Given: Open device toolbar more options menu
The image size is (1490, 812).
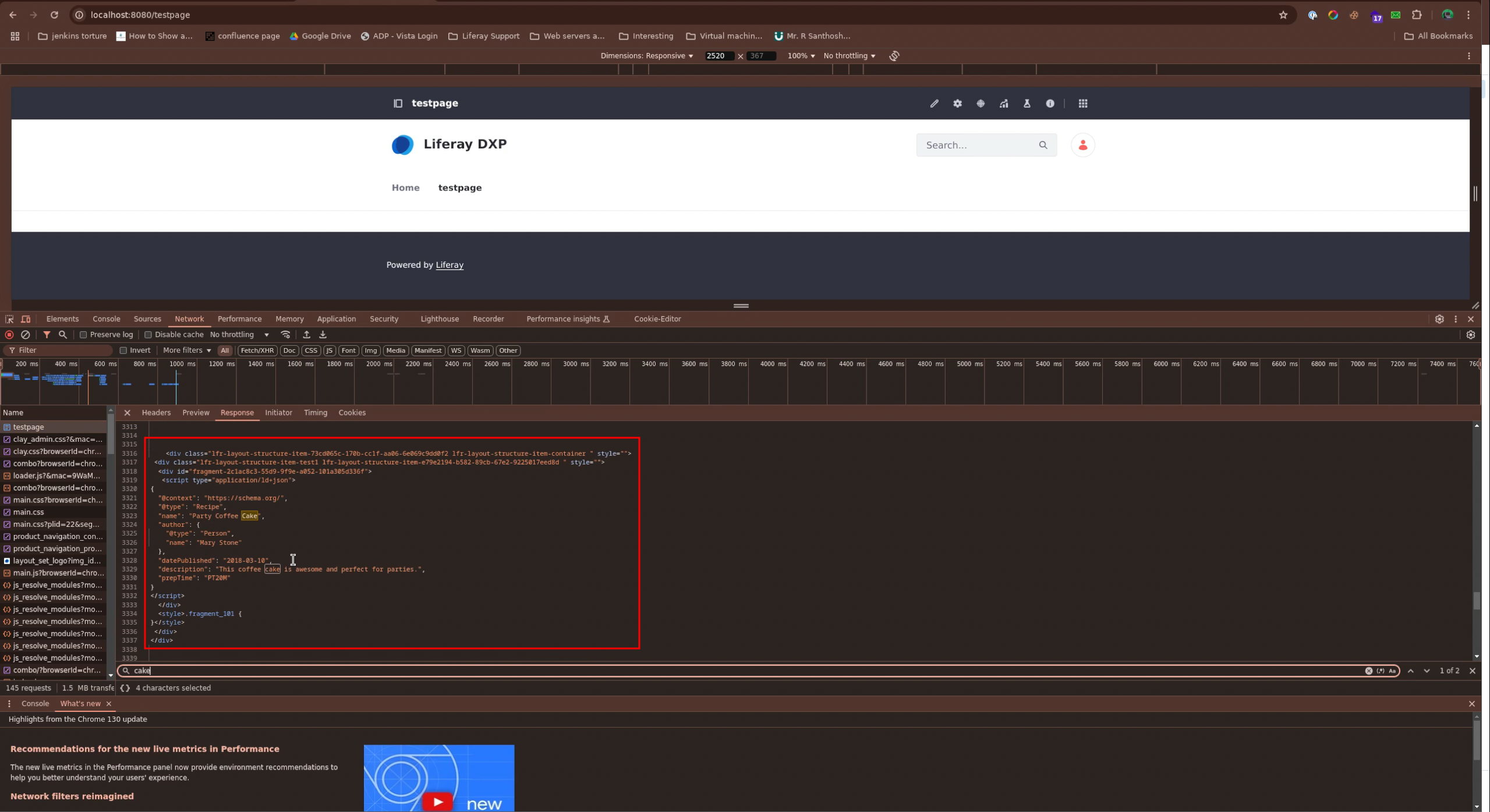Looking at the screenshot, I should tap(1468, 56).
